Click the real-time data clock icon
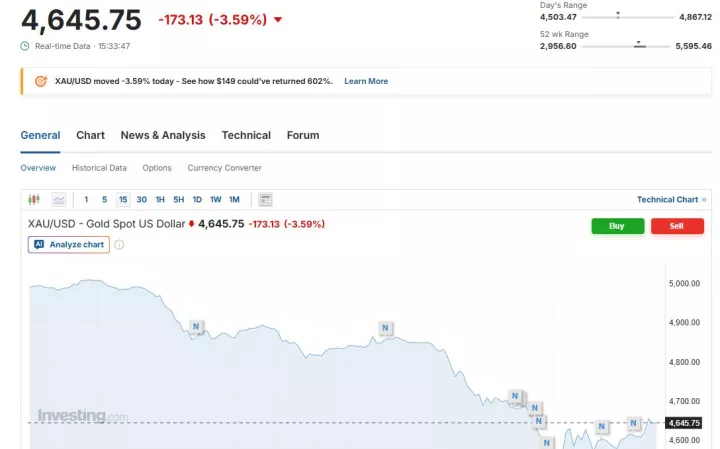The height and width of the screenshot is (449, 720). click(25, 46)
